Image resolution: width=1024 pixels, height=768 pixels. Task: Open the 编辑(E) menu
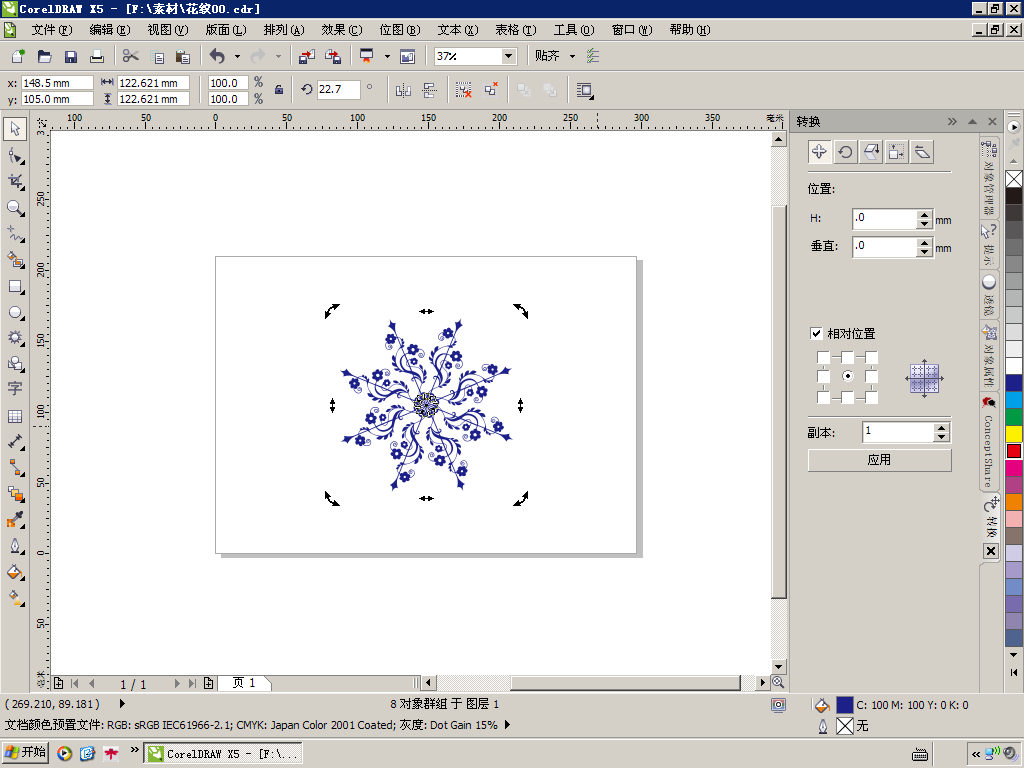click(110, 30)
